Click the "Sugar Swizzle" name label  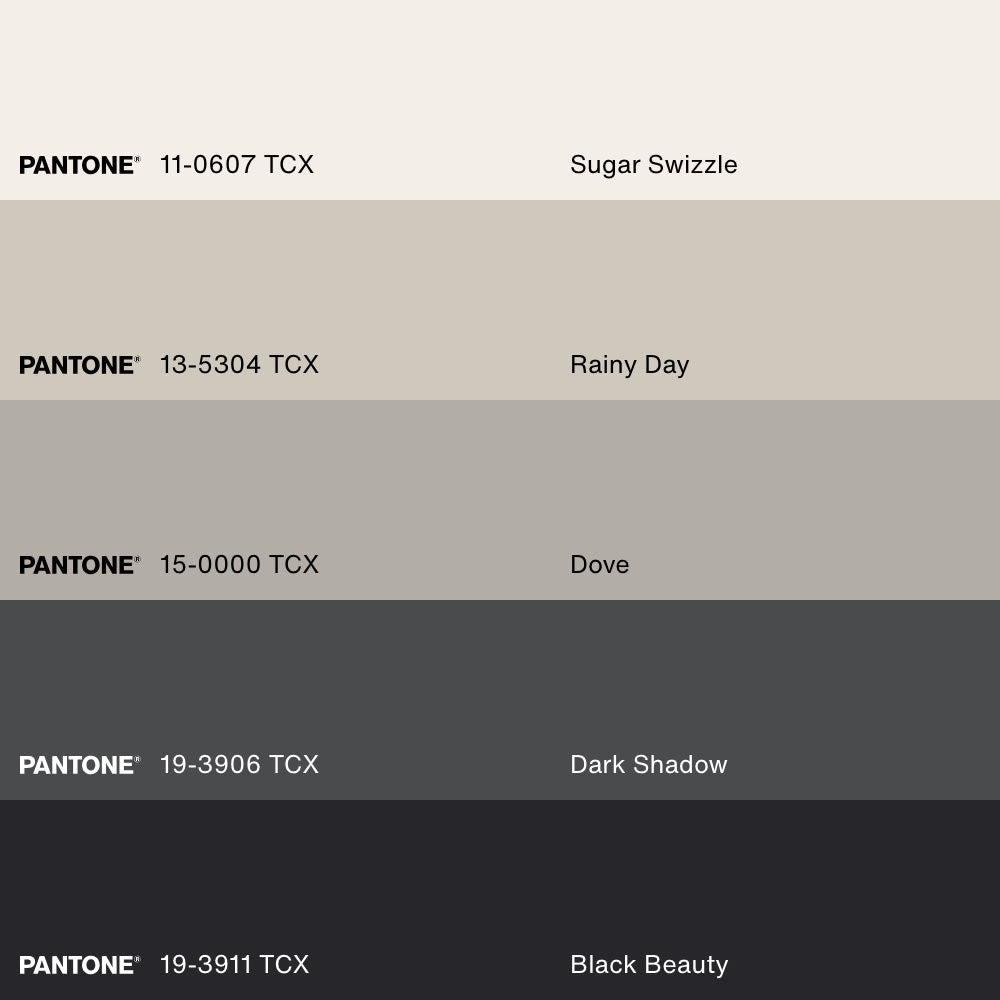point(653,165)
